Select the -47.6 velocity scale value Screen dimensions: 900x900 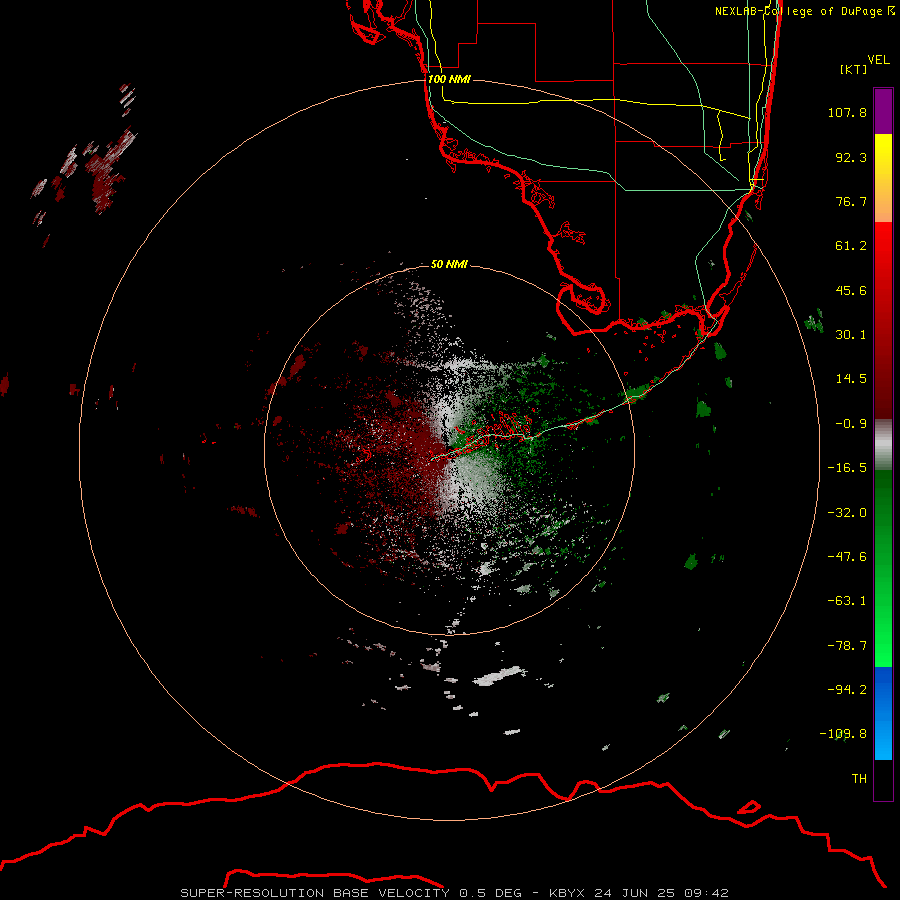coord(847,557)
